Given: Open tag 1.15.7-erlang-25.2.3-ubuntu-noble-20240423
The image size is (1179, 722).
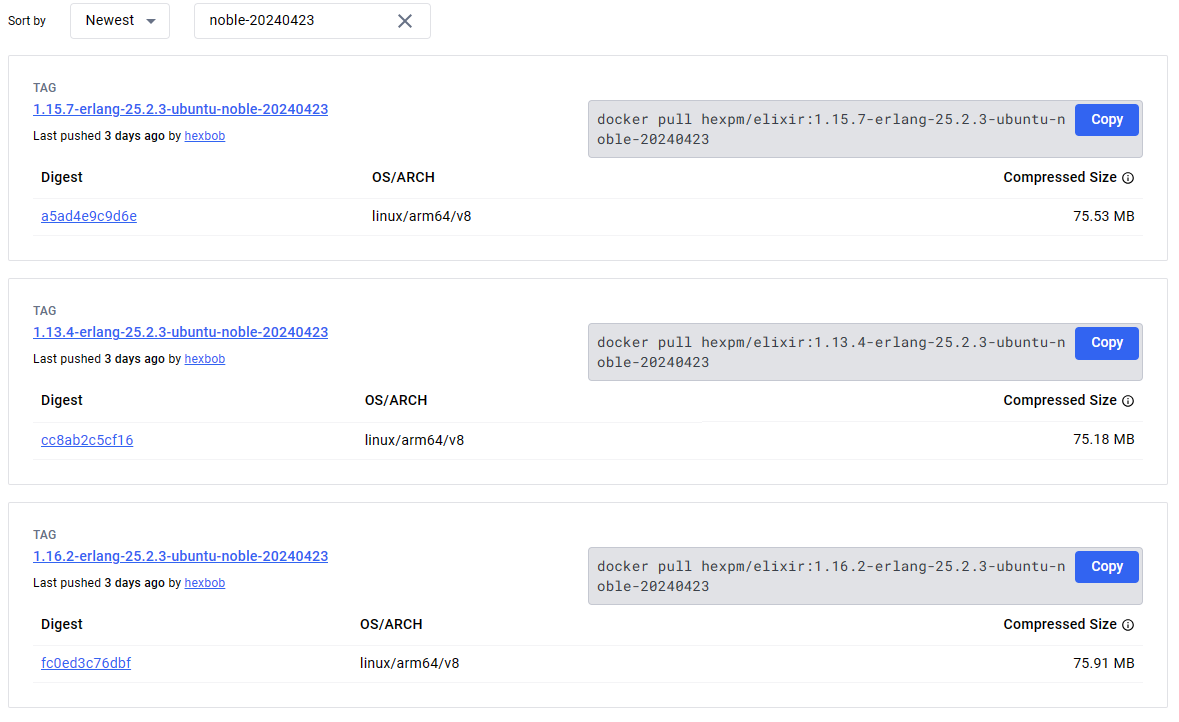Looking at the screenshot, I should tap(180, 109).
